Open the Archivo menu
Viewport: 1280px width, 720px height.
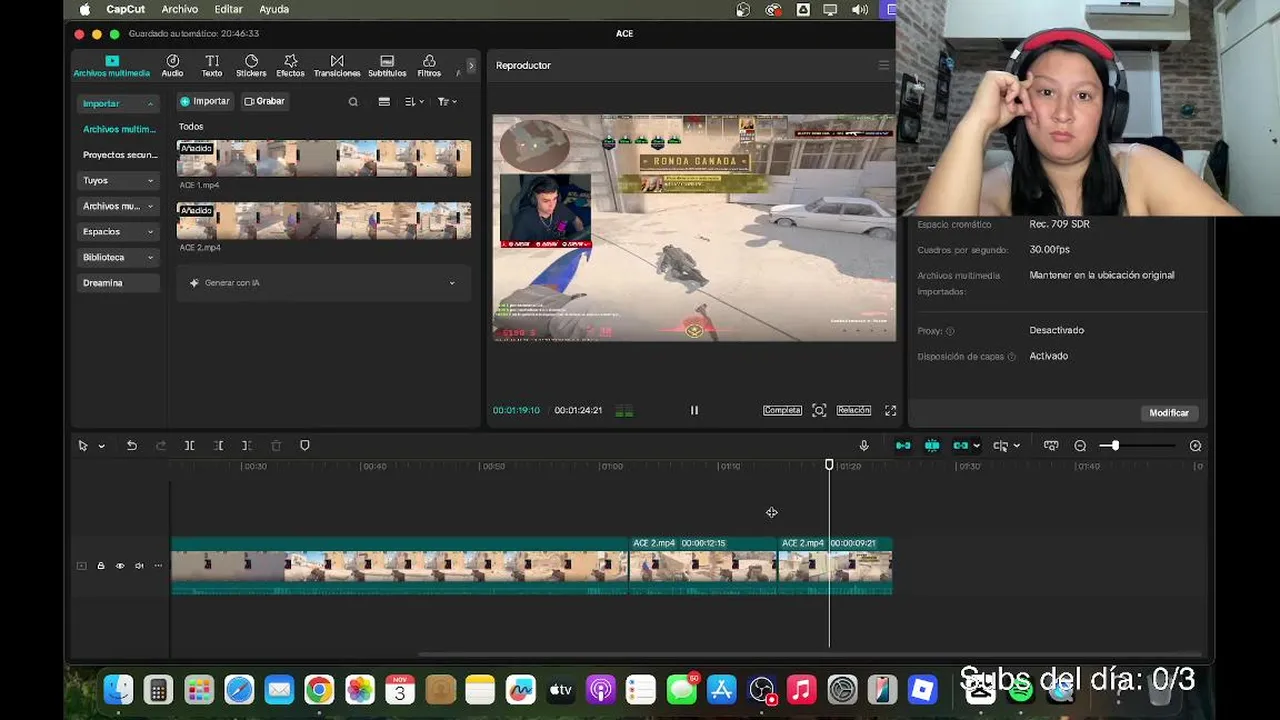tap(180, 9)
